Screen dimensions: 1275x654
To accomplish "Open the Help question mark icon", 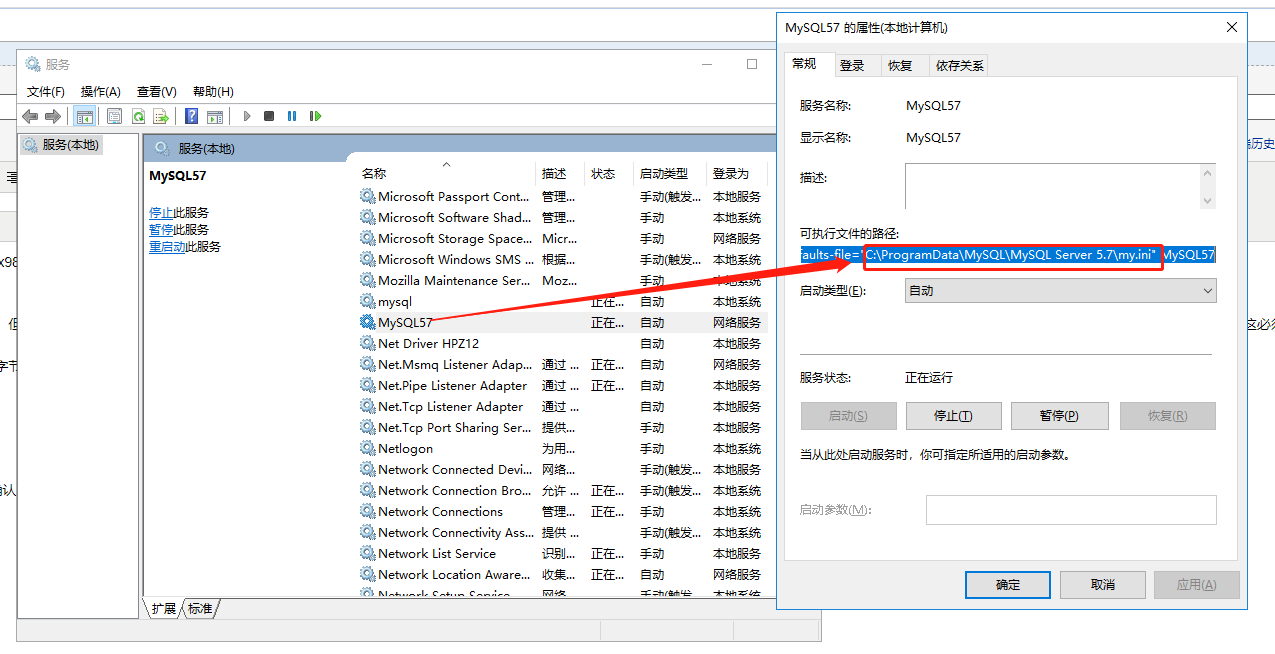I will [x=191, y=116].
